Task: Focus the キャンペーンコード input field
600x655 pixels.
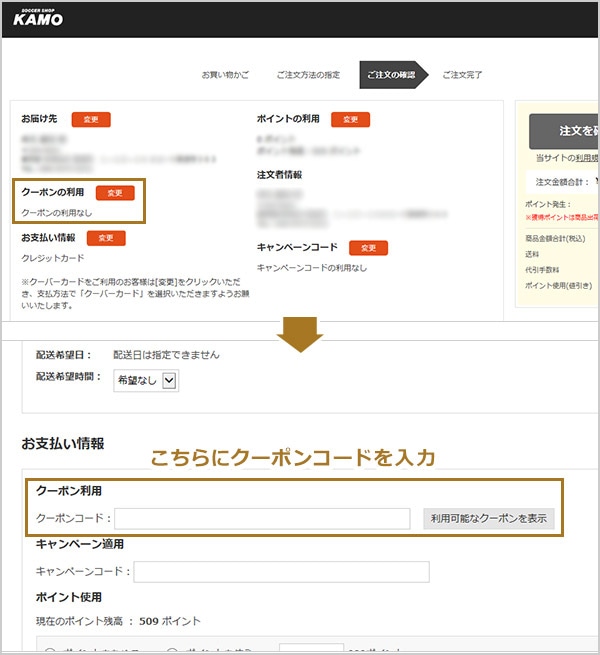Action: pos(281,571)
